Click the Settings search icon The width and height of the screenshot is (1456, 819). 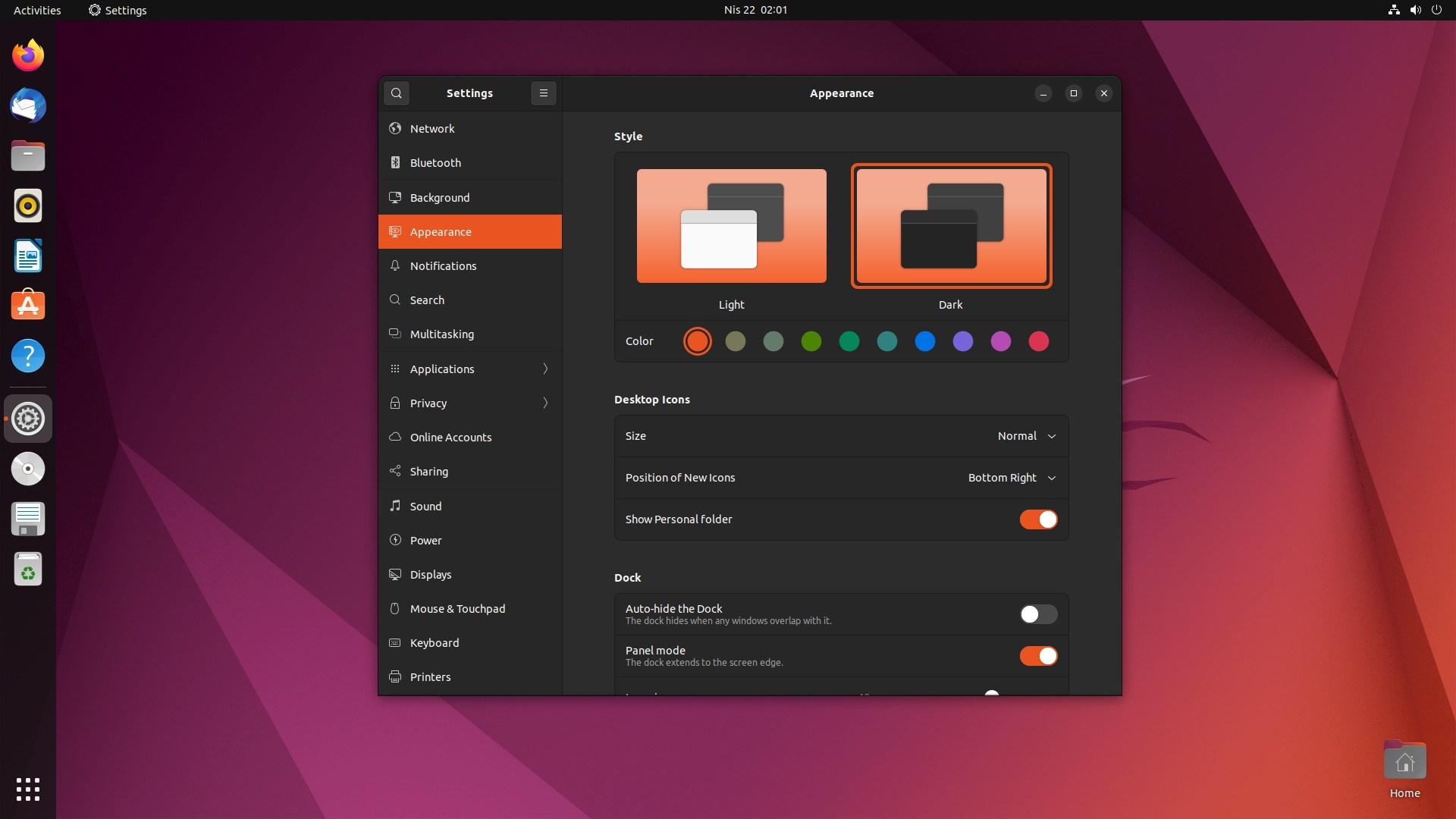coord(397,92)
